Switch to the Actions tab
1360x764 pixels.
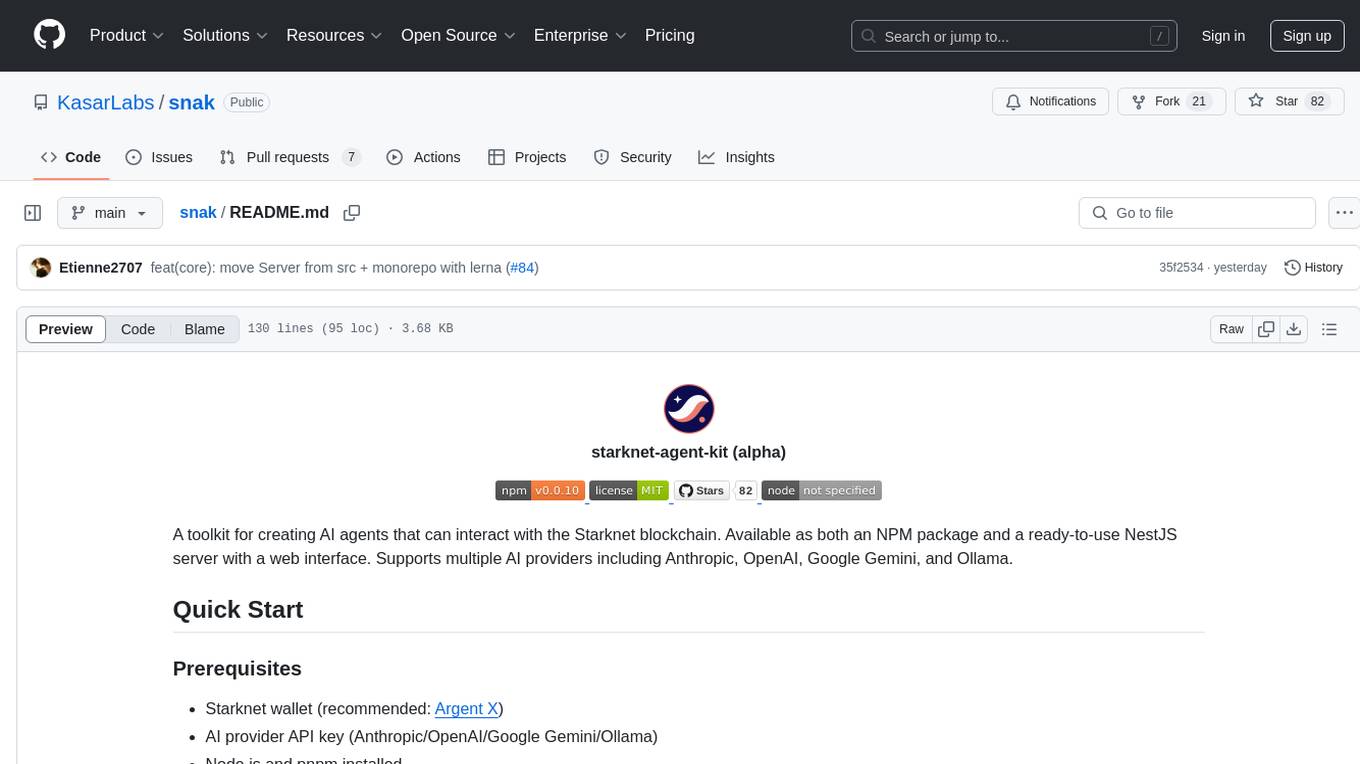423,157
